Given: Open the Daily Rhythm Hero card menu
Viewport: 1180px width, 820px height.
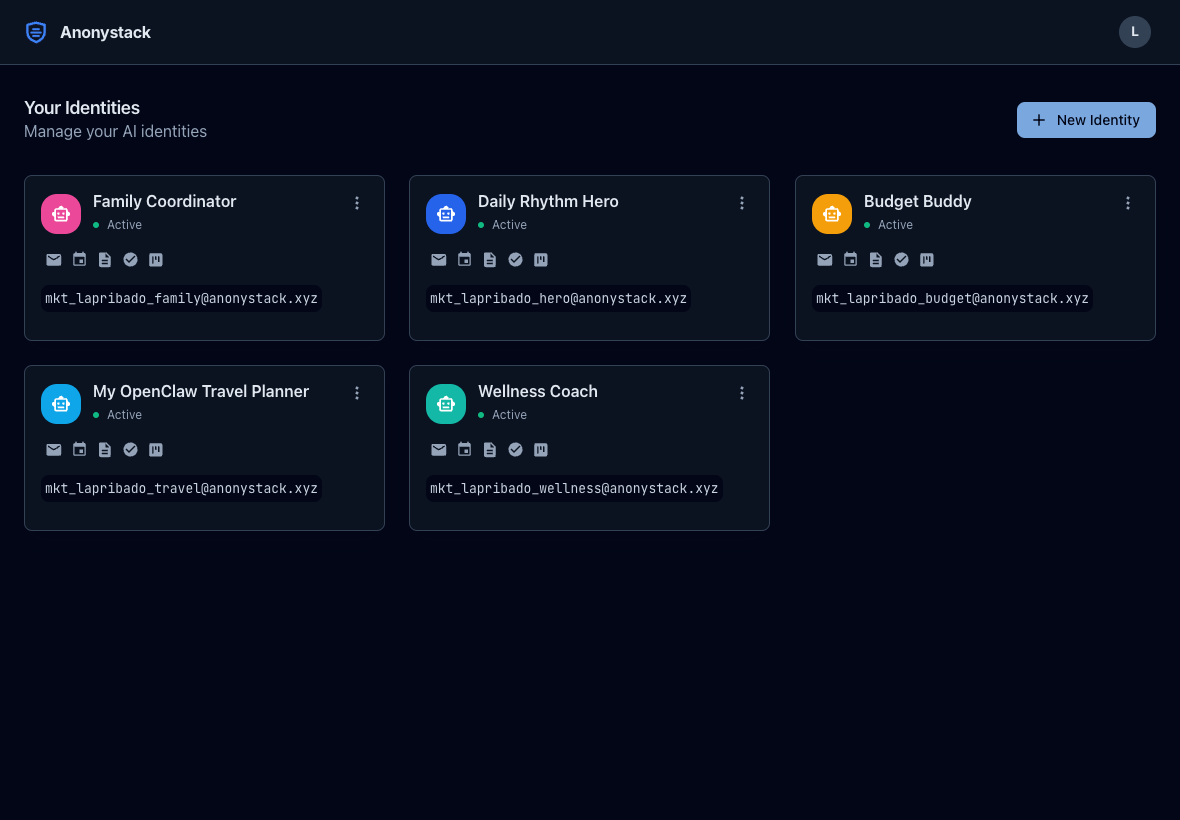Looking at the screenshot, I should 742,203.
